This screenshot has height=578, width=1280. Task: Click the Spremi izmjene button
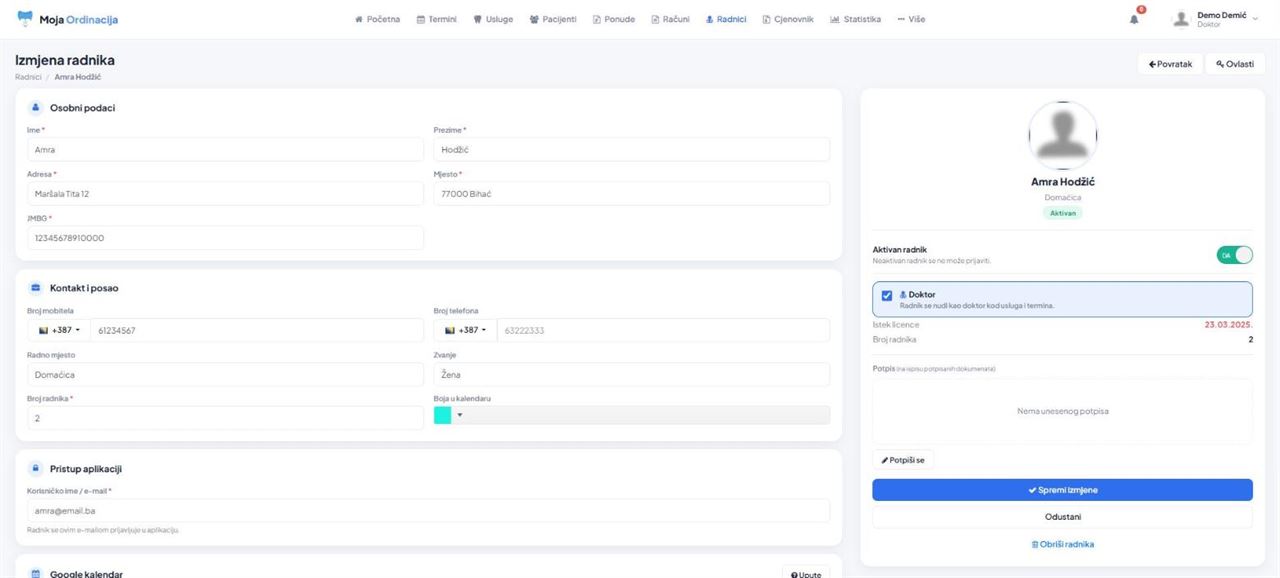pos(1062,490)
